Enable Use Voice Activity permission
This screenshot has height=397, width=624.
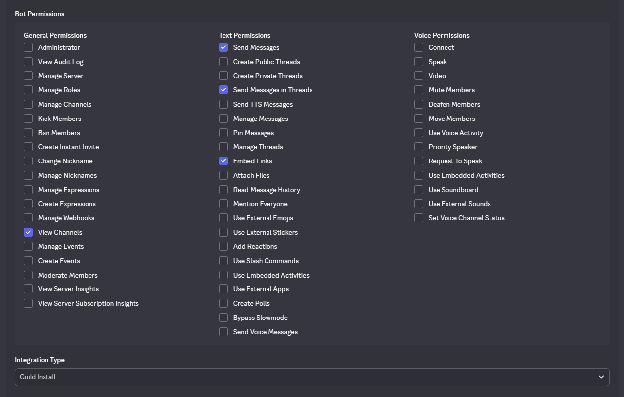coord(418,132)
